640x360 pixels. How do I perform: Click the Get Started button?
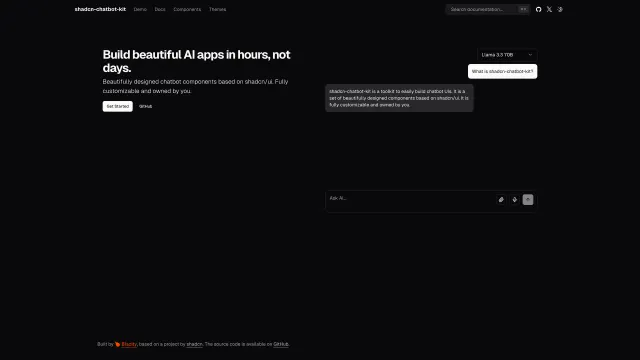point(118,106)
